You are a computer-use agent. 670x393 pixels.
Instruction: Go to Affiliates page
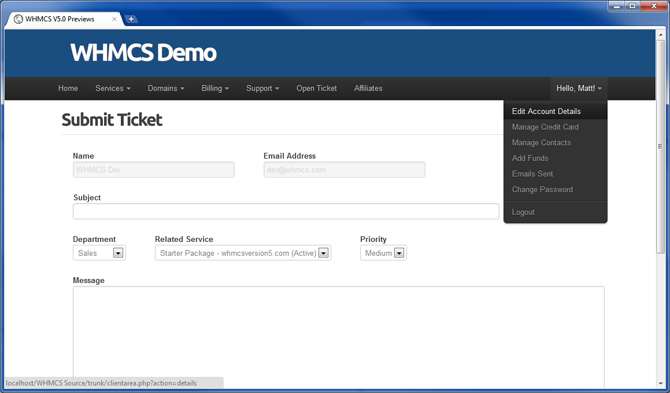(x=368, y=88)
